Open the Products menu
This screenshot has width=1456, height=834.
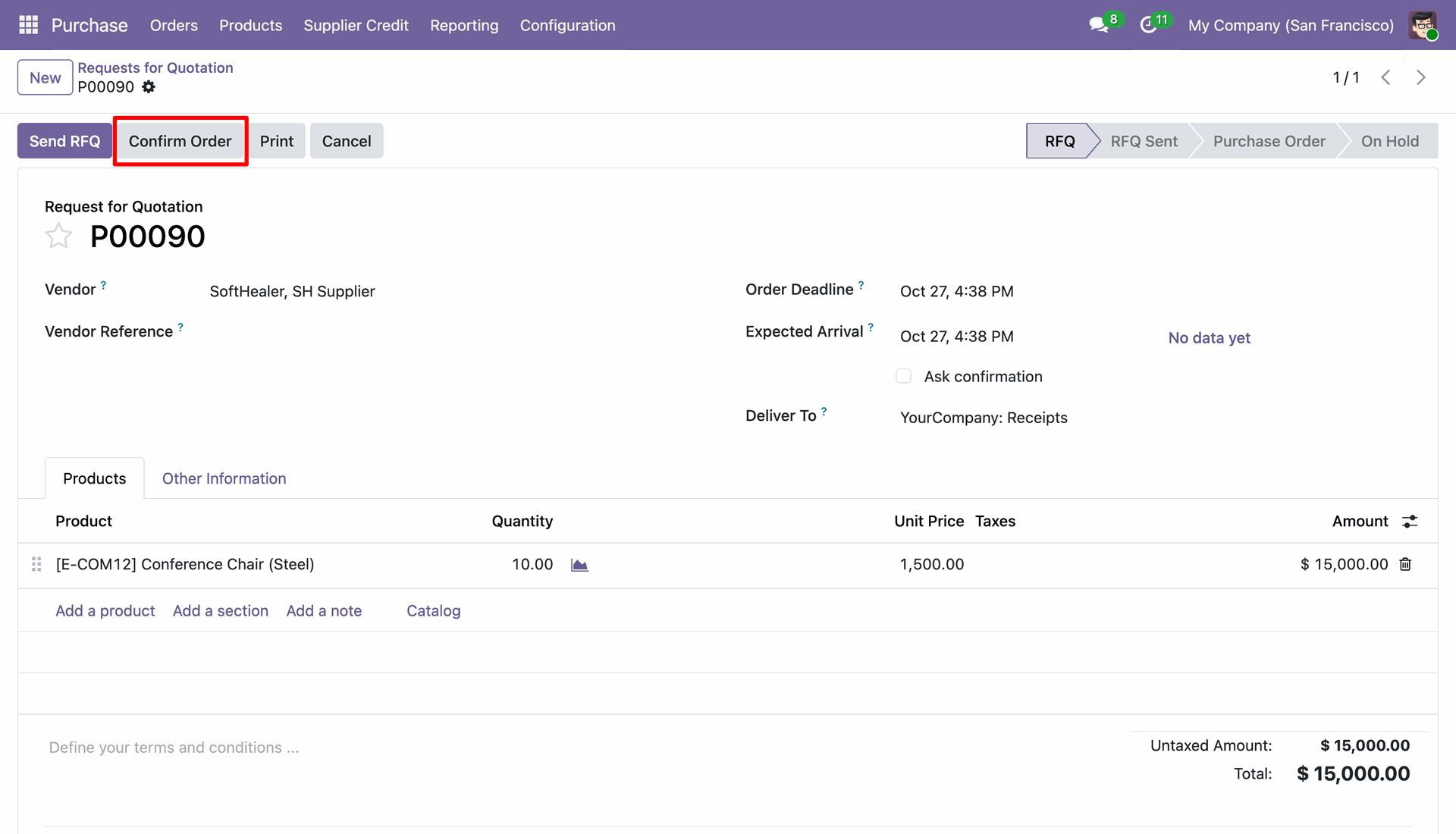(x=250, y=25)
